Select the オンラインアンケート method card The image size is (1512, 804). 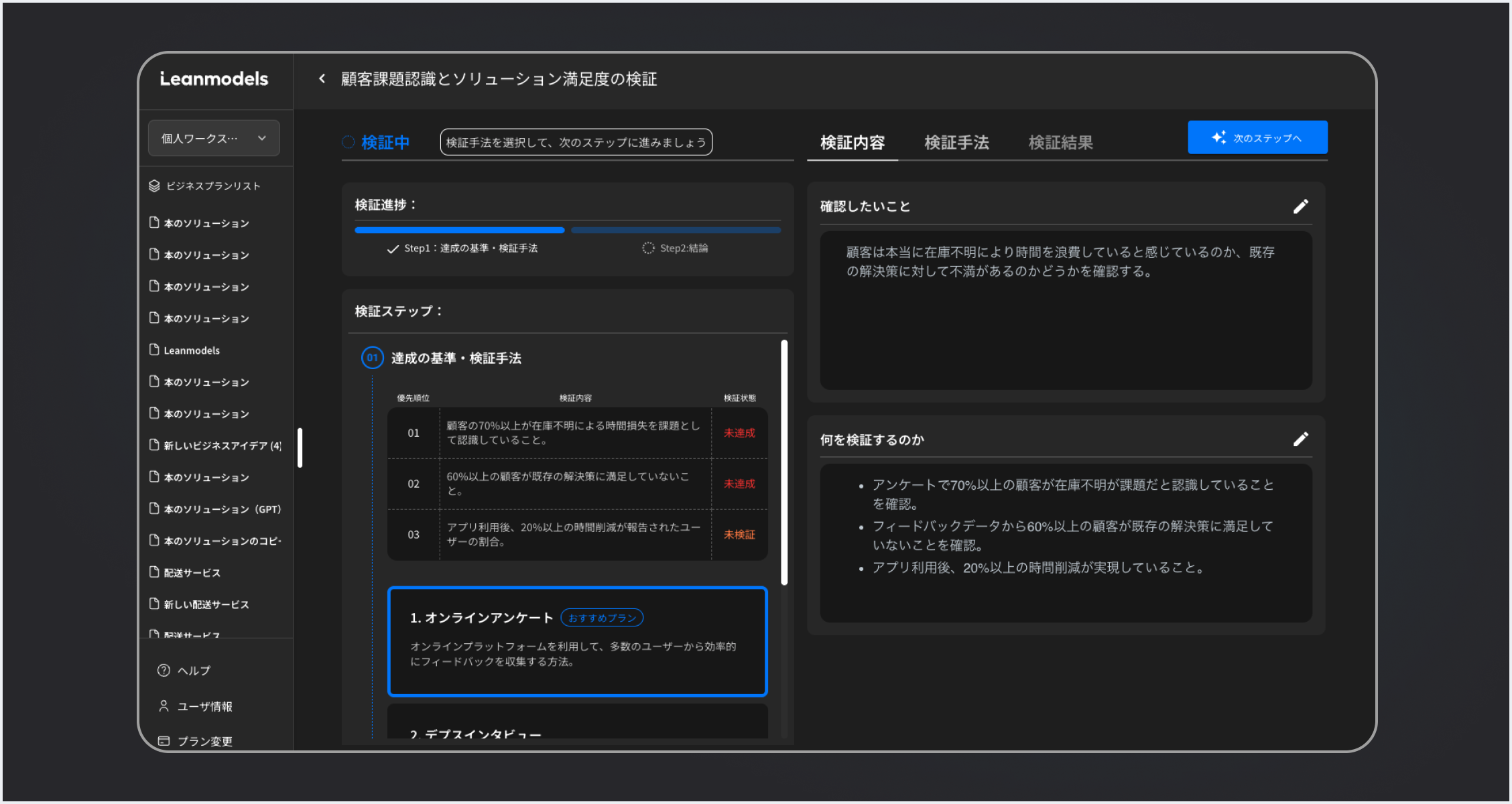(x=577, y=641)
